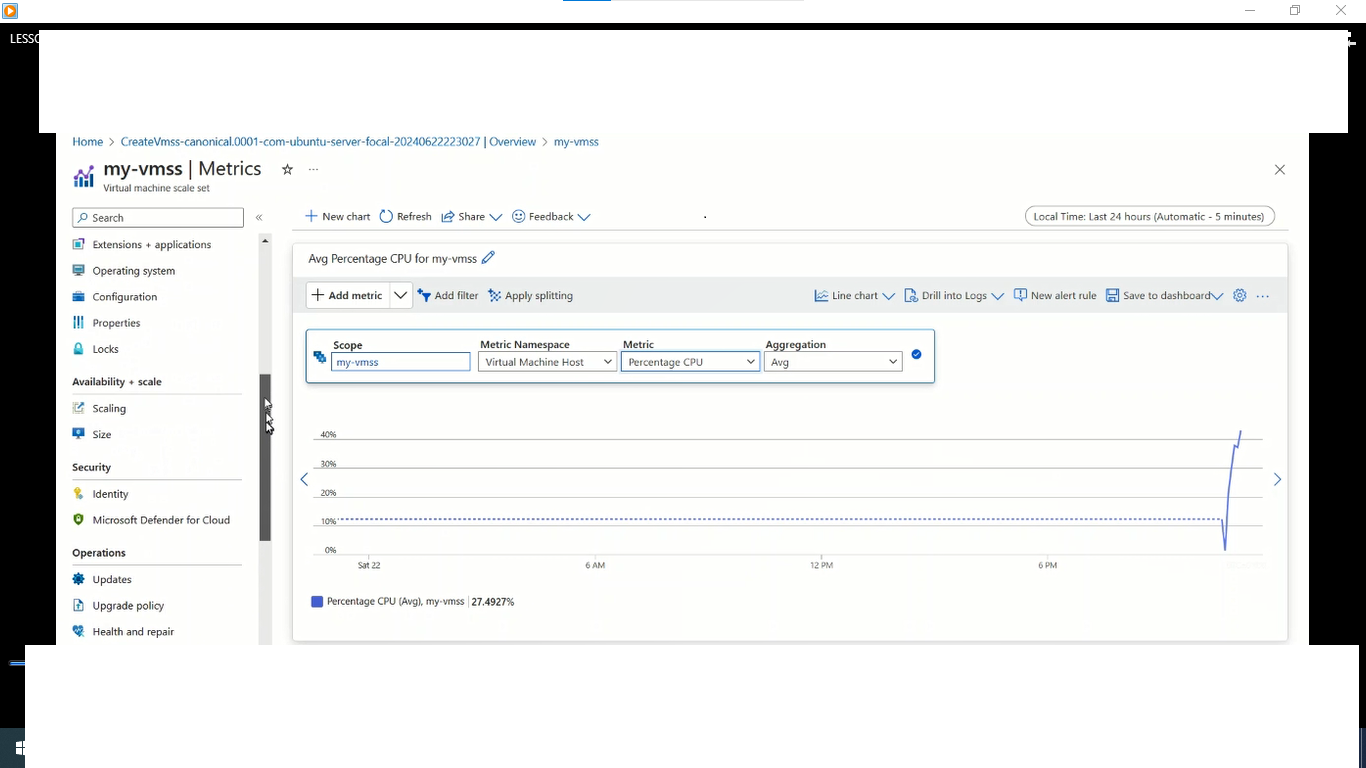This screenshot has height=768, width=1366.
Task: Toggle Percentage CPU legend series
Action: tap(317, 602)
